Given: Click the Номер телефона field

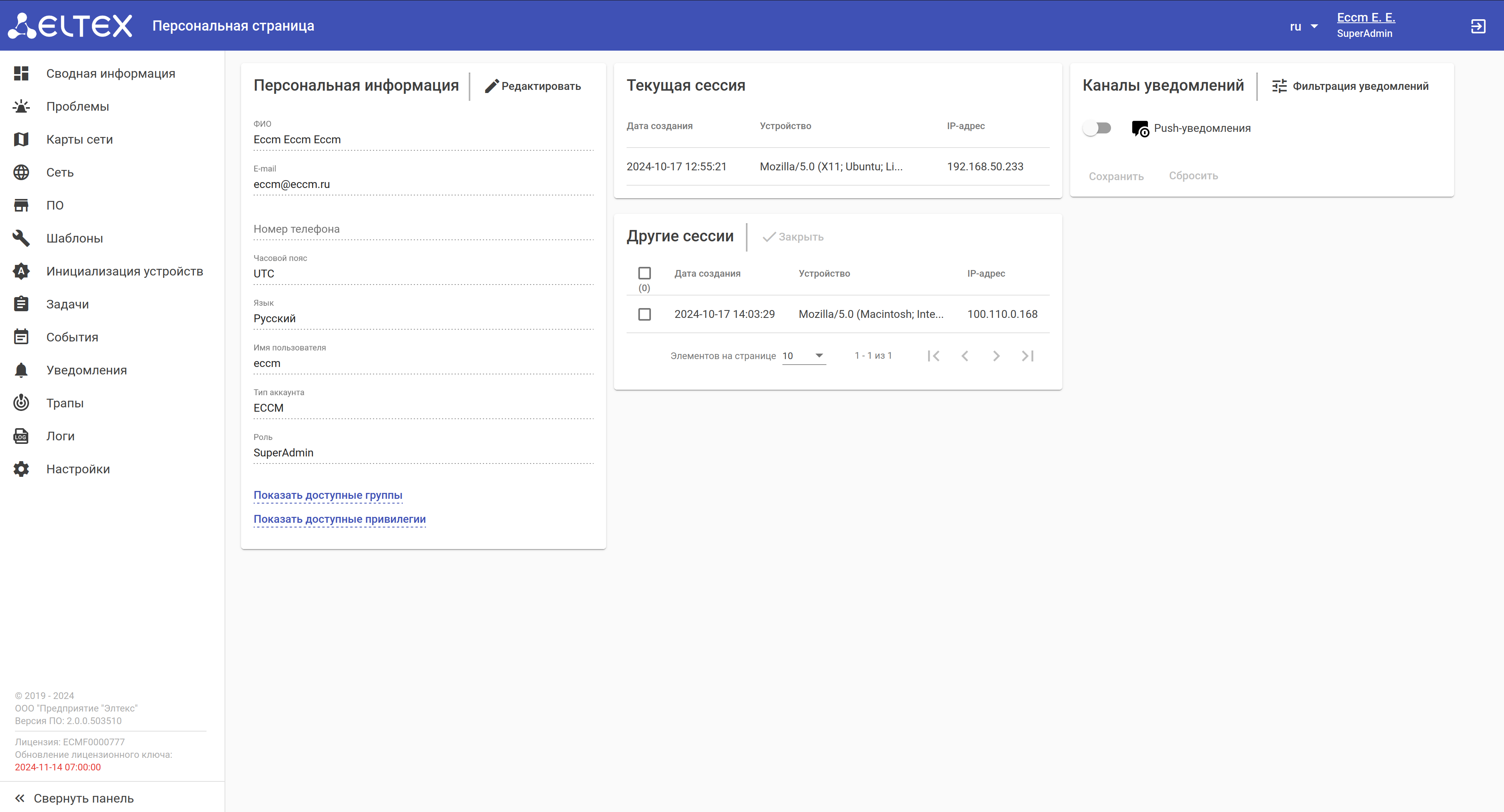Looking at the screenshot, I should [423, 229].
